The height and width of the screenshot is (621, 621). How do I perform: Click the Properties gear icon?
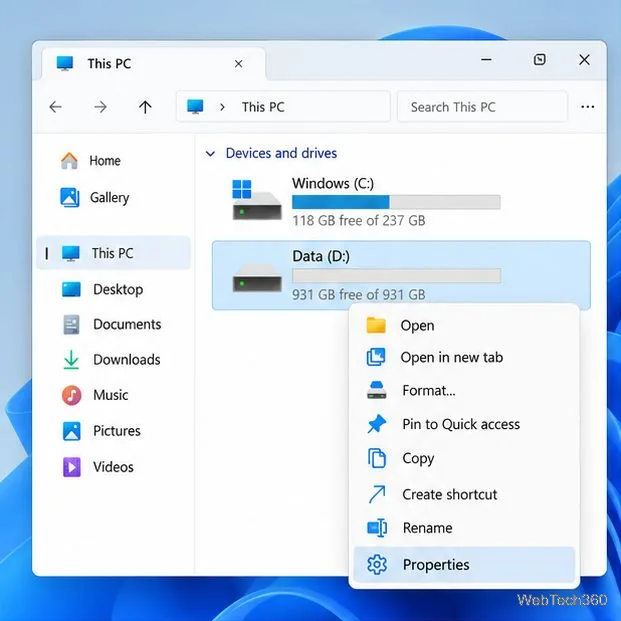pos(377,565)
